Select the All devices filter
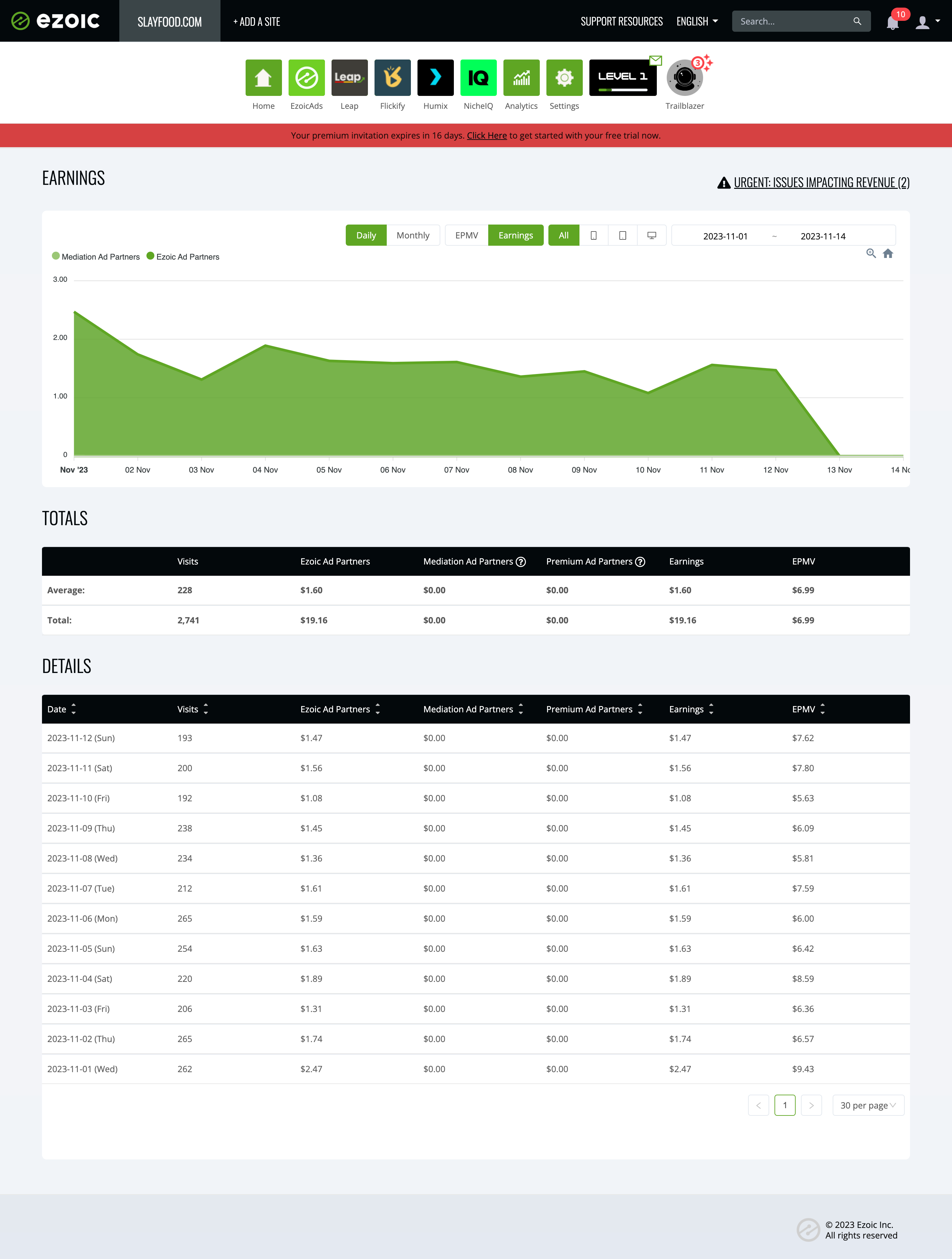 [x=563, y=235]
